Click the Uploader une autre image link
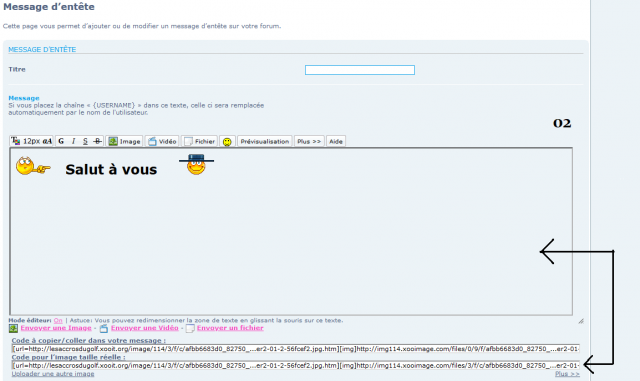This screenshot has height=381, width=640. point(53,374)
